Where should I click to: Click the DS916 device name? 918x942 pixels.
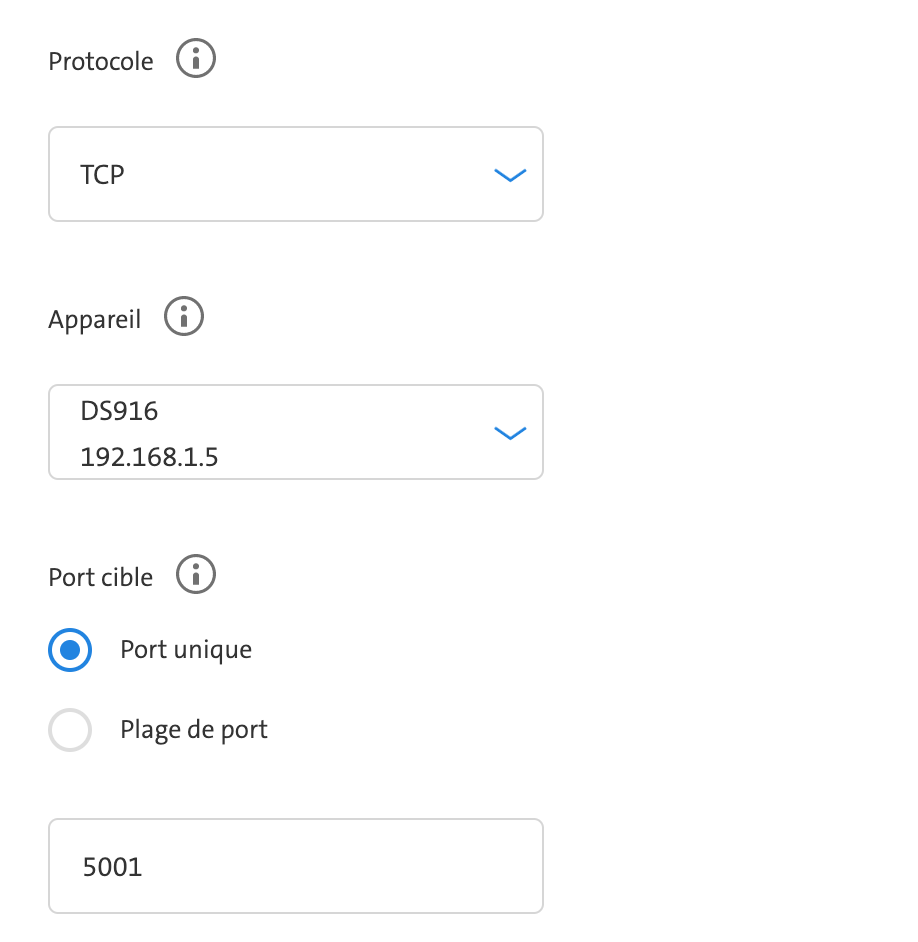pyautogui.click(x=119, y=412)
